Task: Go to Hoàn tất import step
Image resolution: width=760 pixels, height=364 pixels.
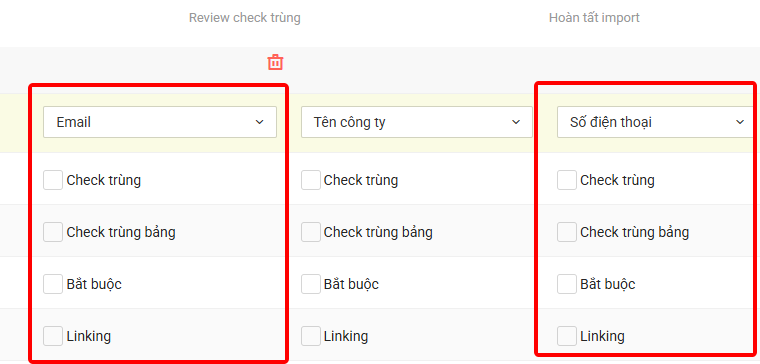Action: (x=594, y=18)
